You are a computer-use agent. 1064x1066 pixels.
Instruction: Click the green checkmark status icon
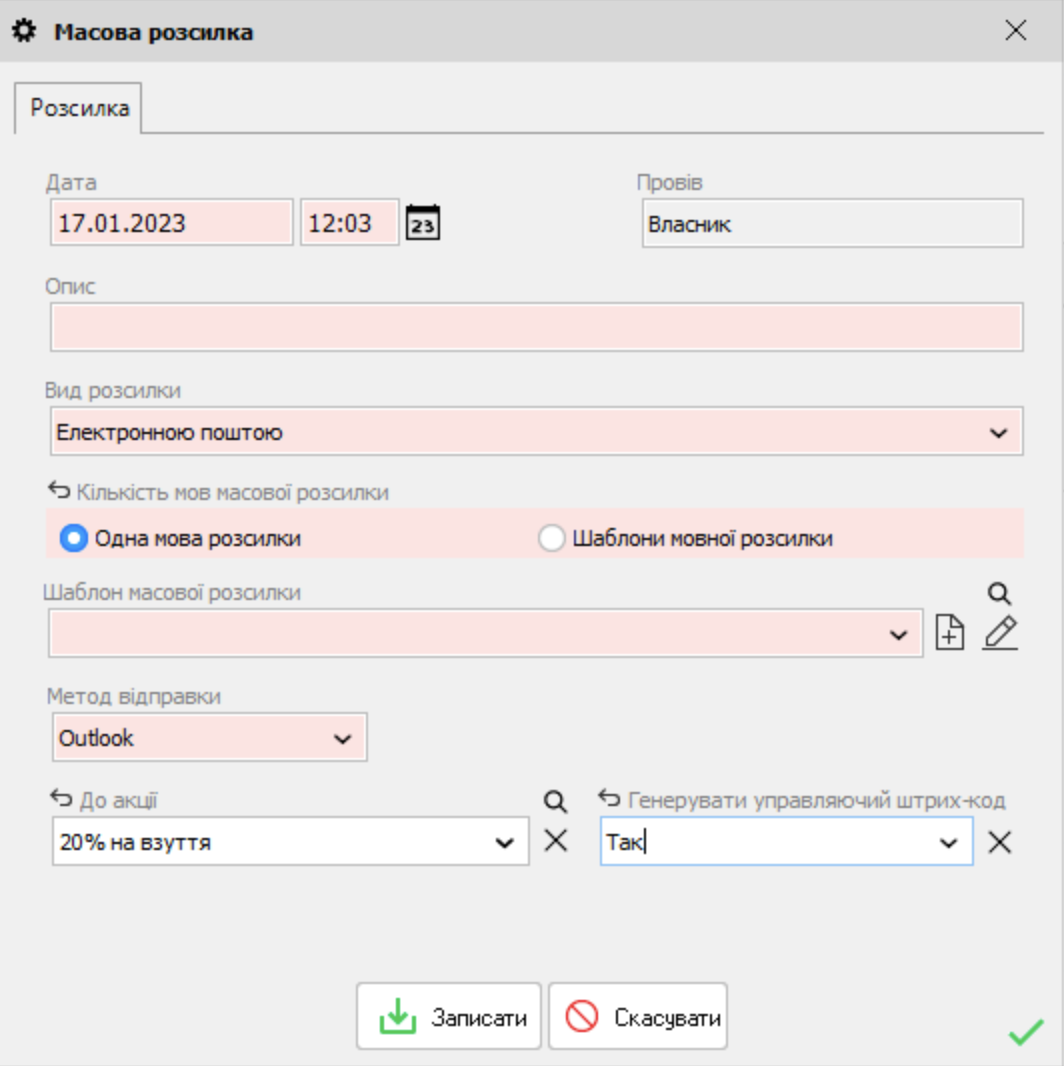1025,1032
